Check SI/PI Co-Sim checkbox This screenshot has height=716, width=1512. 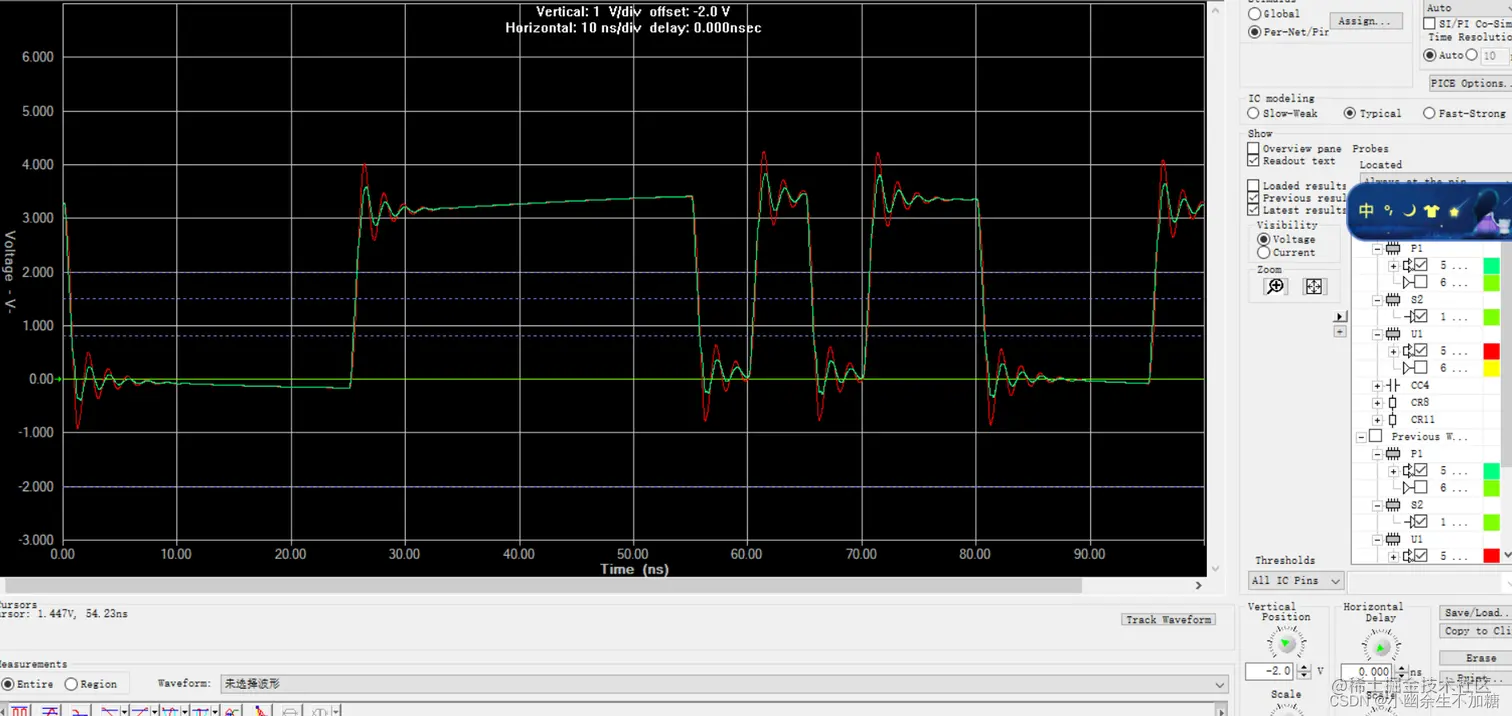1431,23
